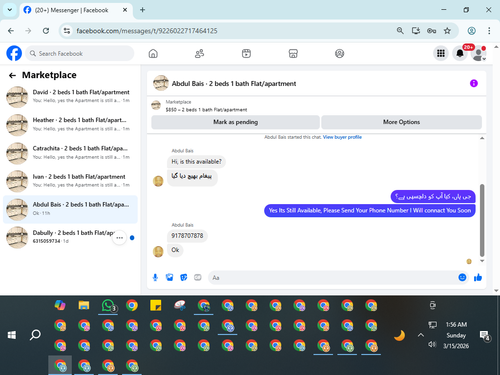Screen dimensions: 500x375
Task: Open the Friends icon in top navigation
Action: point(199,53)
